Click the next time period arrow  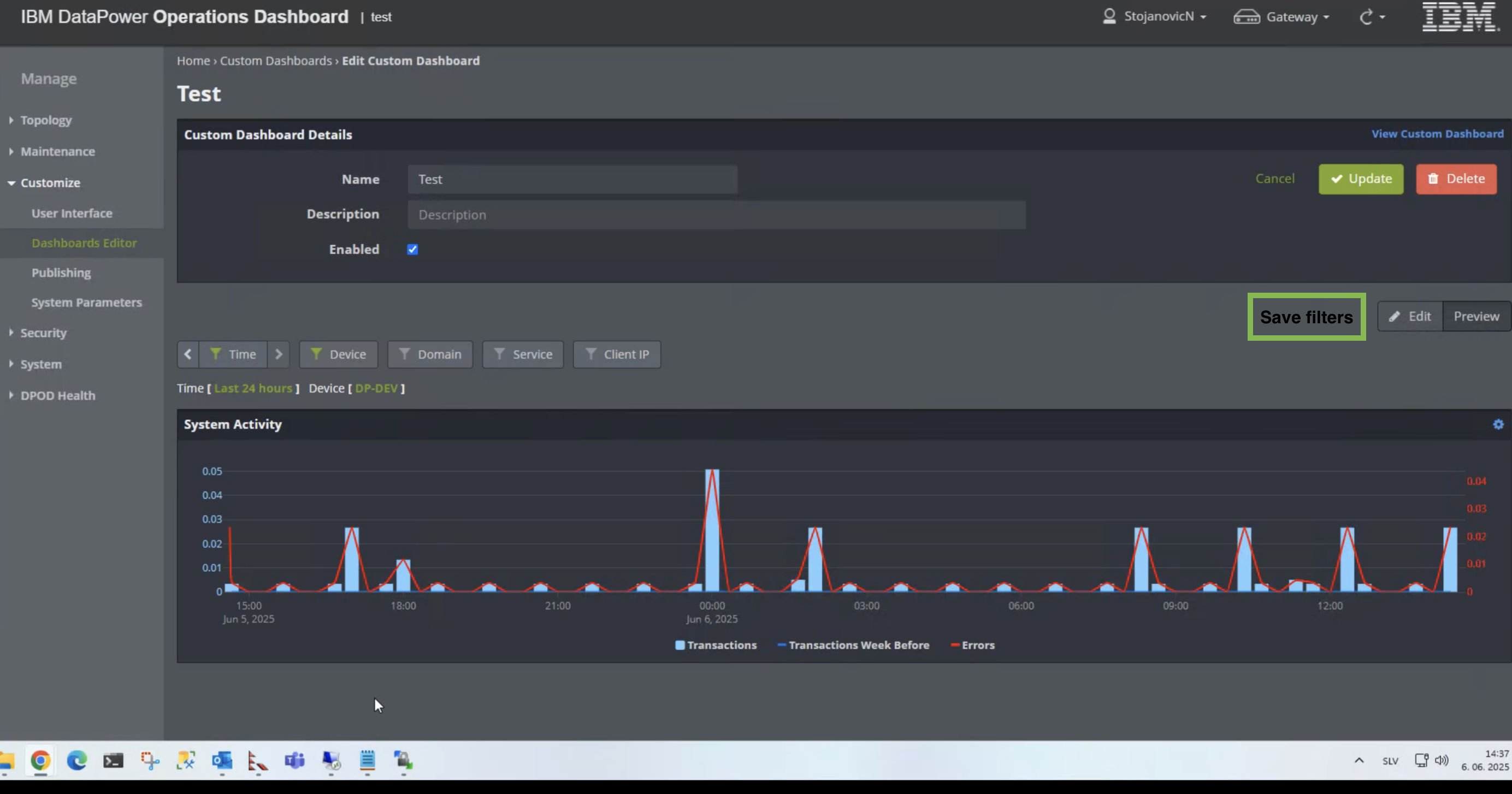tap(279, 354)
